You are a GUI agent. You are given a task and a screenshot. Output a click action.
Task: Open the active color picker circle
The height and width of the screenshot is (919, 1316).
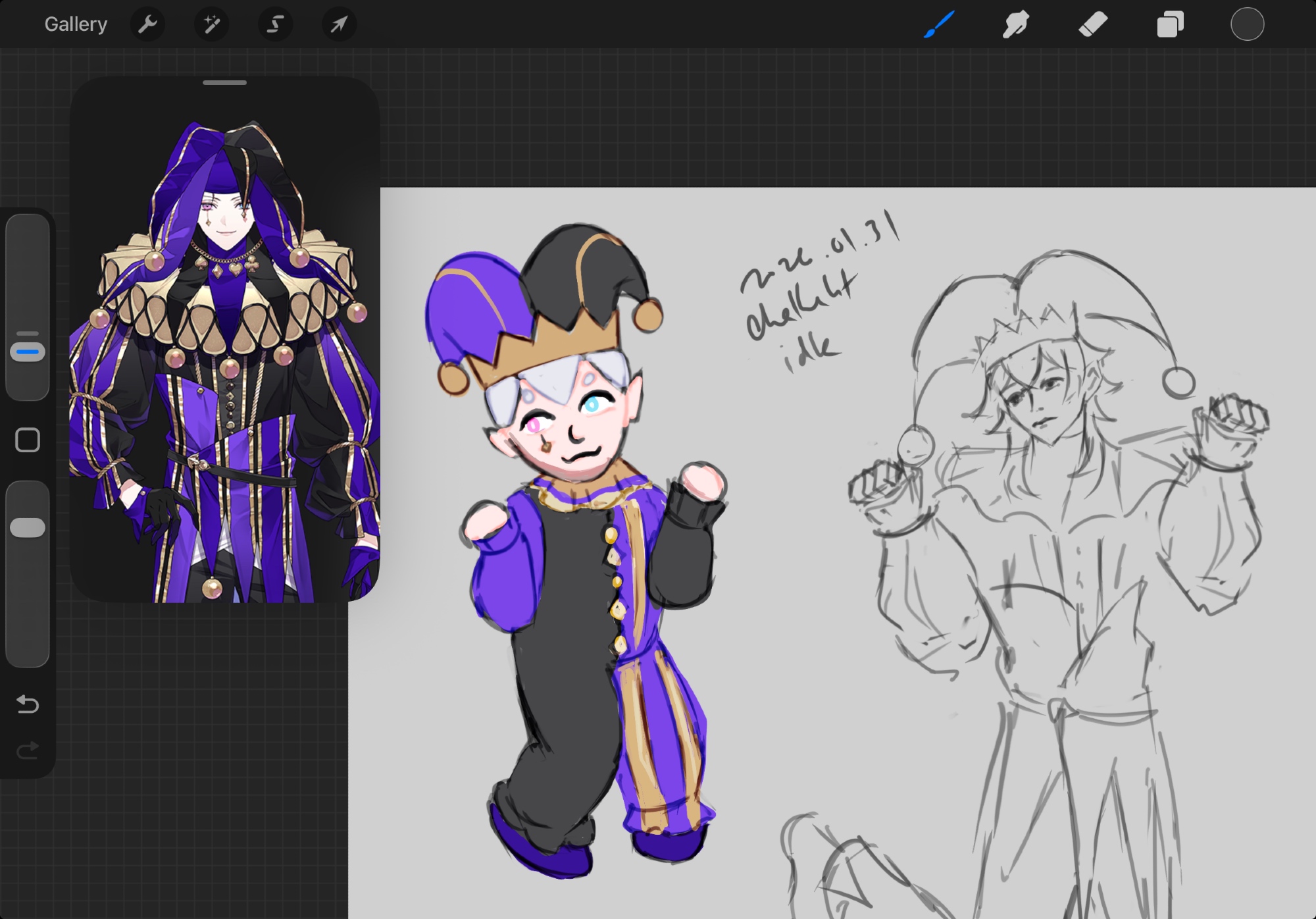1247,24
